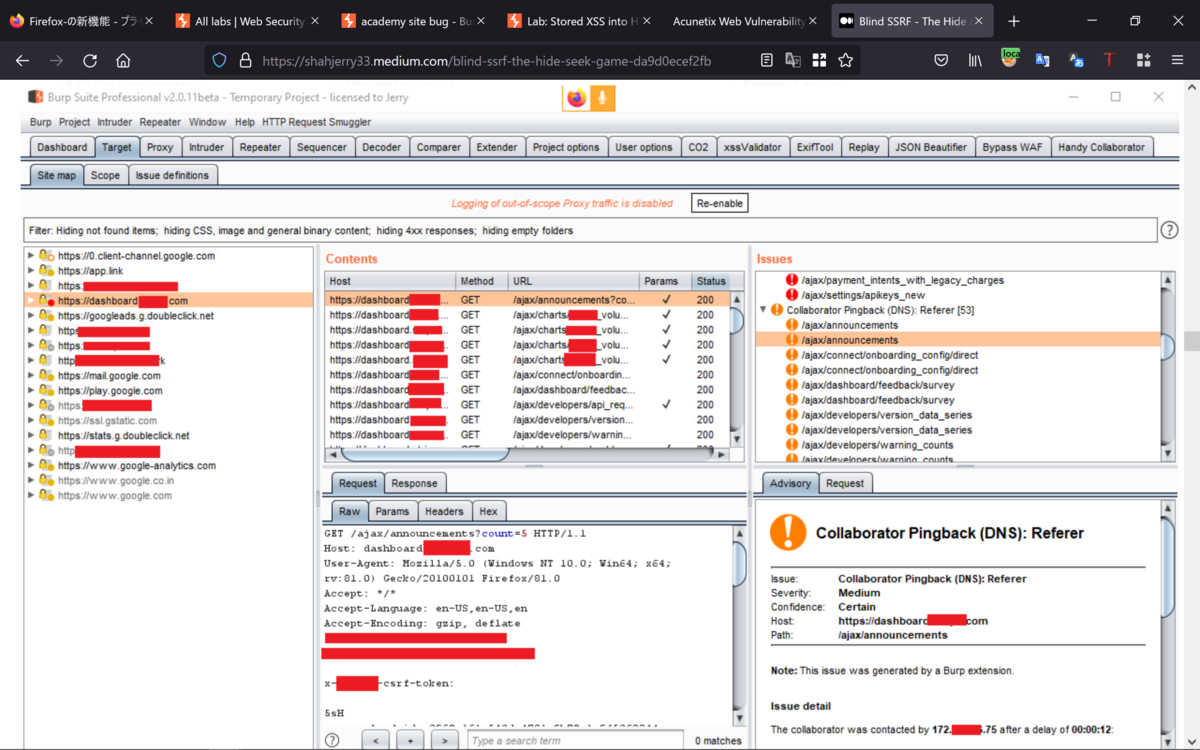Select the /ajax/payment_intents_with_legacy_charges issue
Viewport: 1200px width, 750px height.
[x=902, y=280]
